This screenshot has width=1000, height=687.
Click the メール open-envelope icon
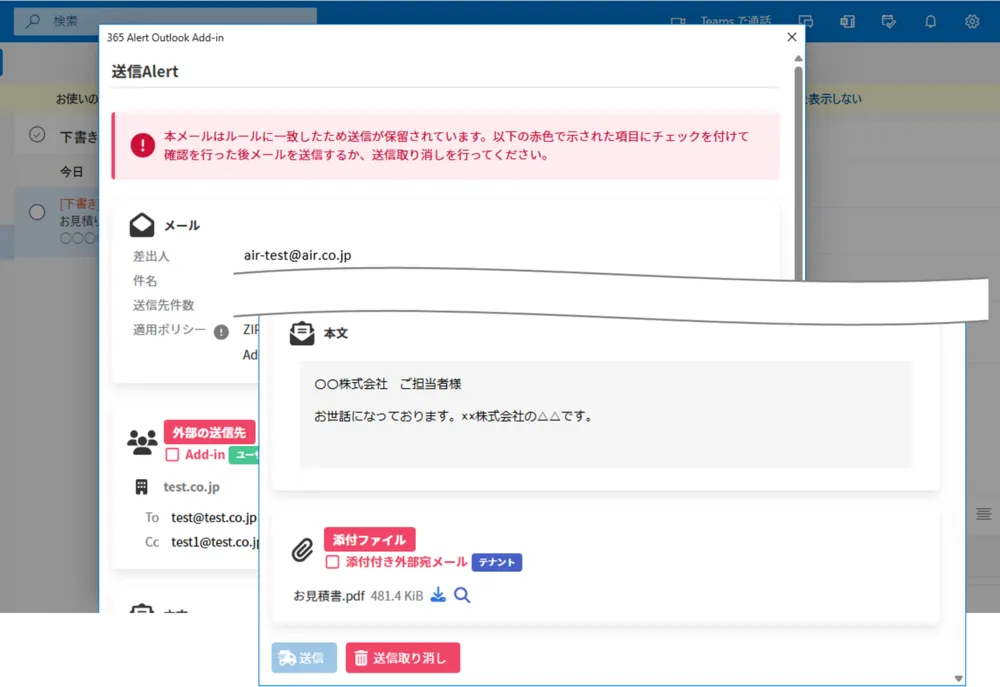(142, 225)
